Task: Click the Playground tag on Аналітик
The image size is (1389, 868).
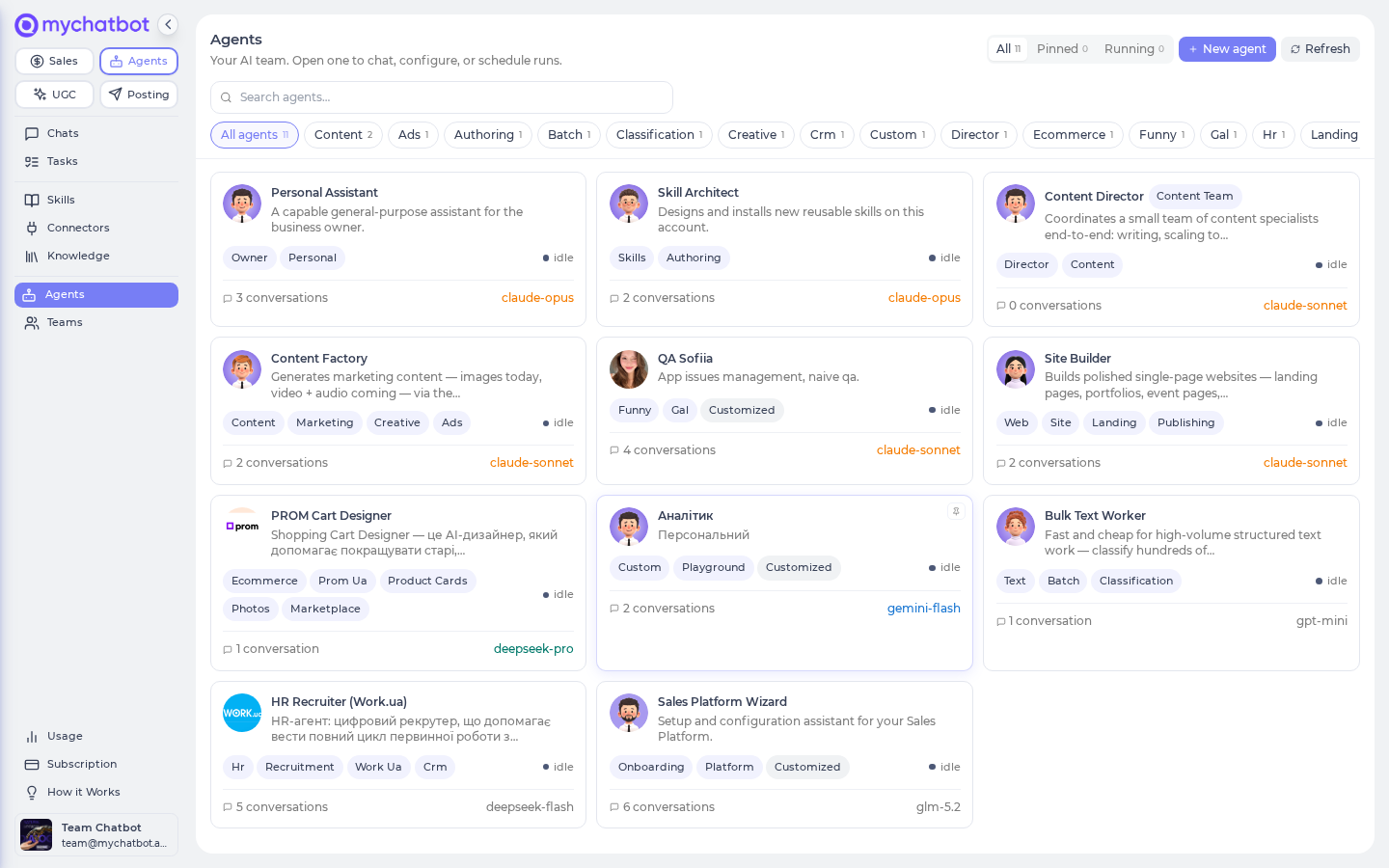Action: [x=714, y=568]
